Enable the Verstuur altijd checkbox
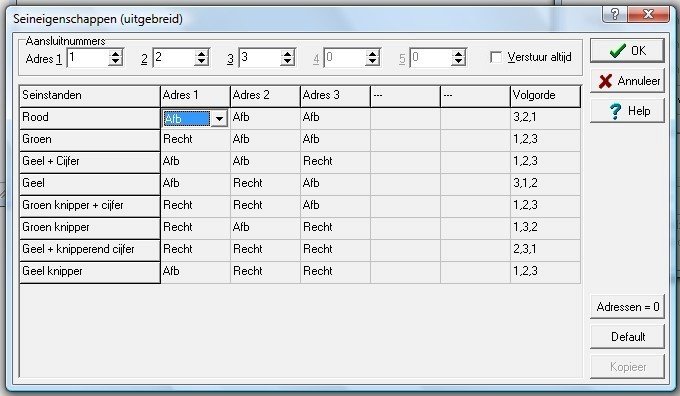Screen dimensions: 680x396 click(x=496, y=57)
